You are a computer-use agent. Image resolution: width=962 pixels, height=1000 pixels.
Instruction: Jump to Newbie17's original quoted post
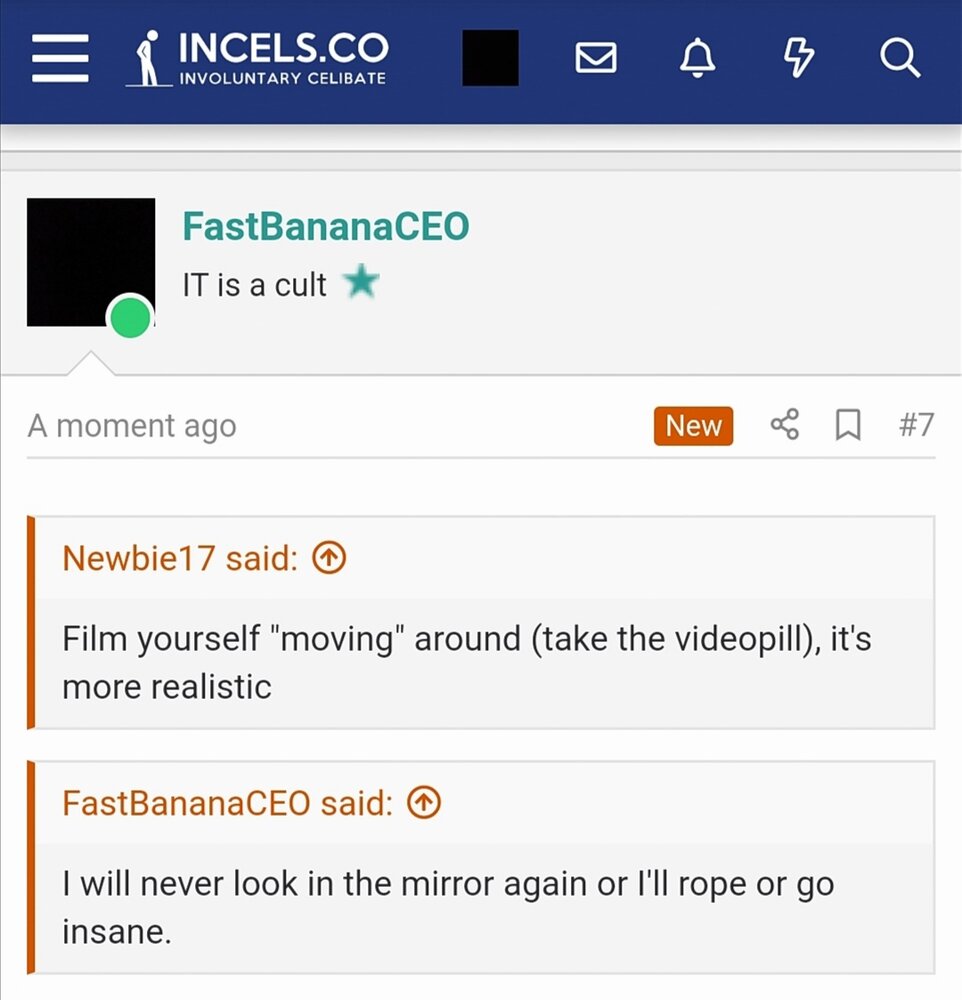tap(330, 559)
